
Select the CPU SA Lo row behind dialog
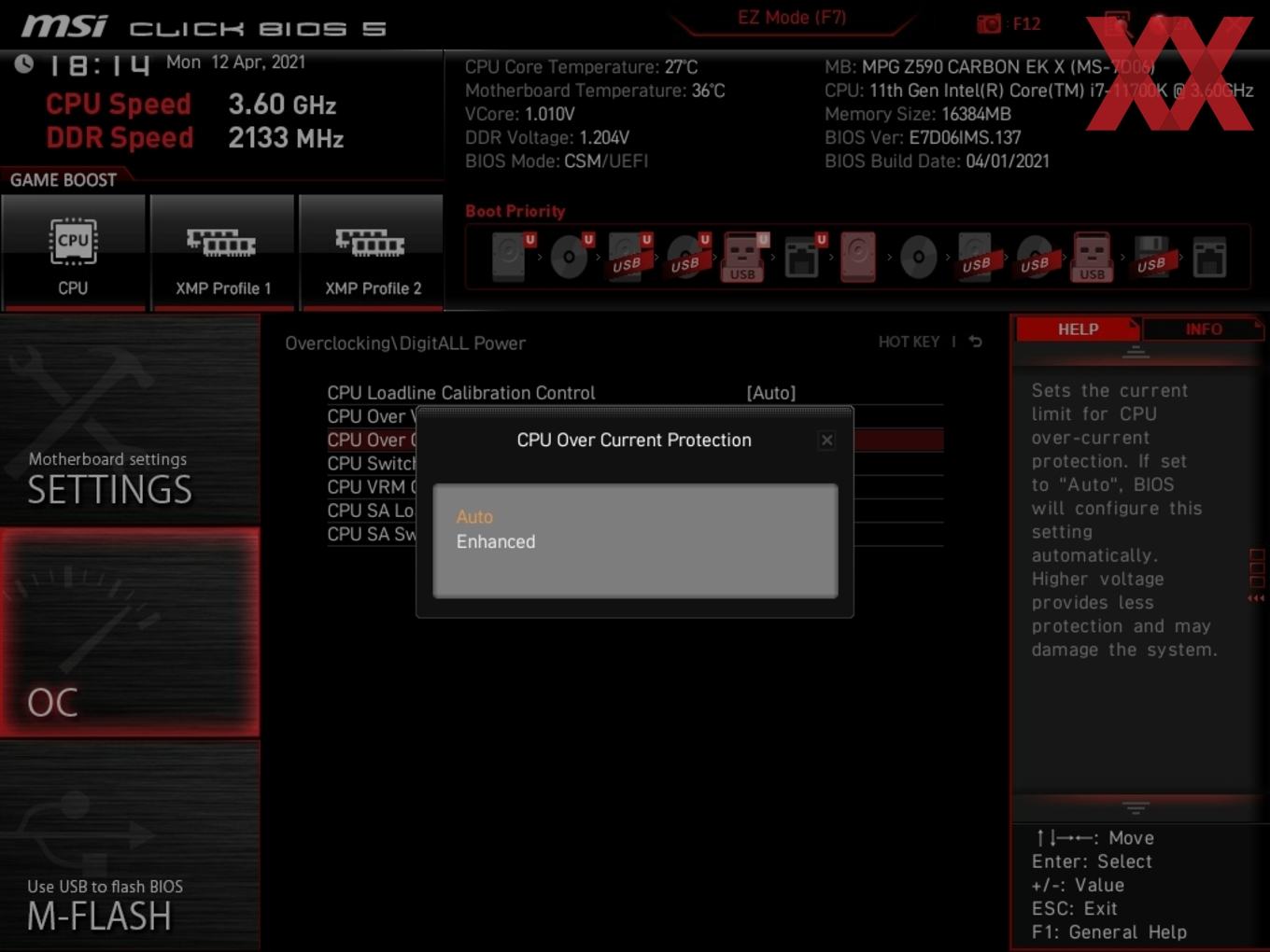coord(371,511)
